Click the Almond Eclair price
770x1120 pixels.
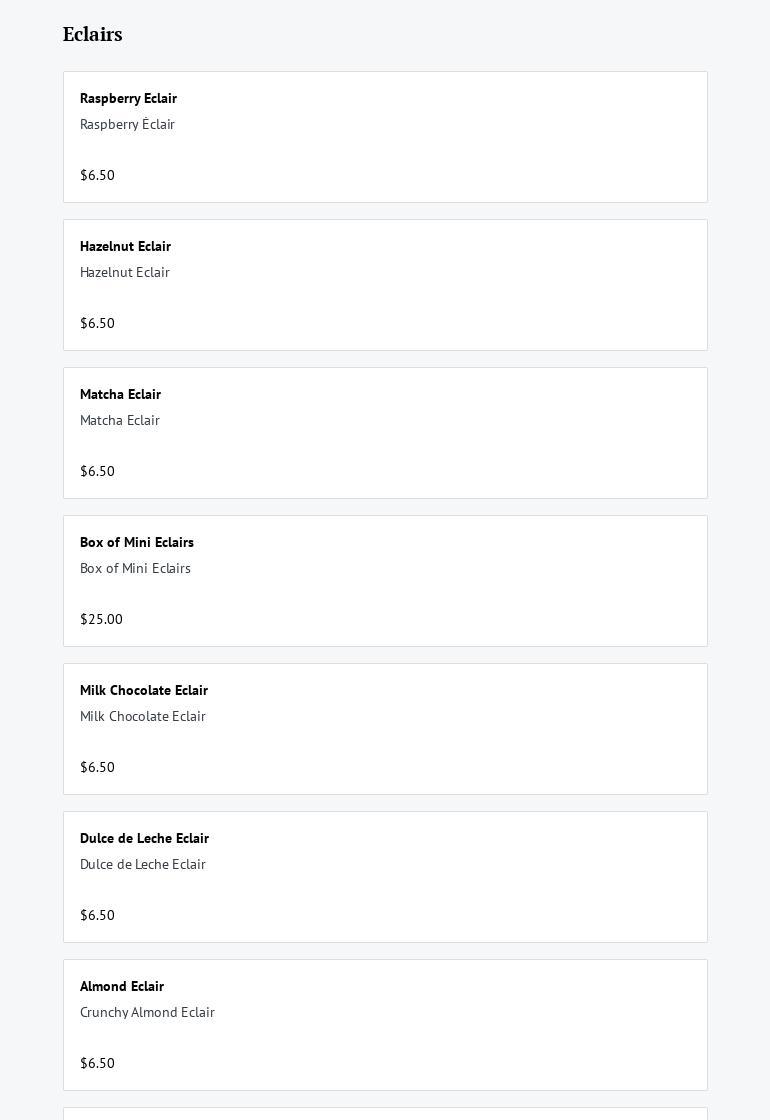coord(97,1063)
